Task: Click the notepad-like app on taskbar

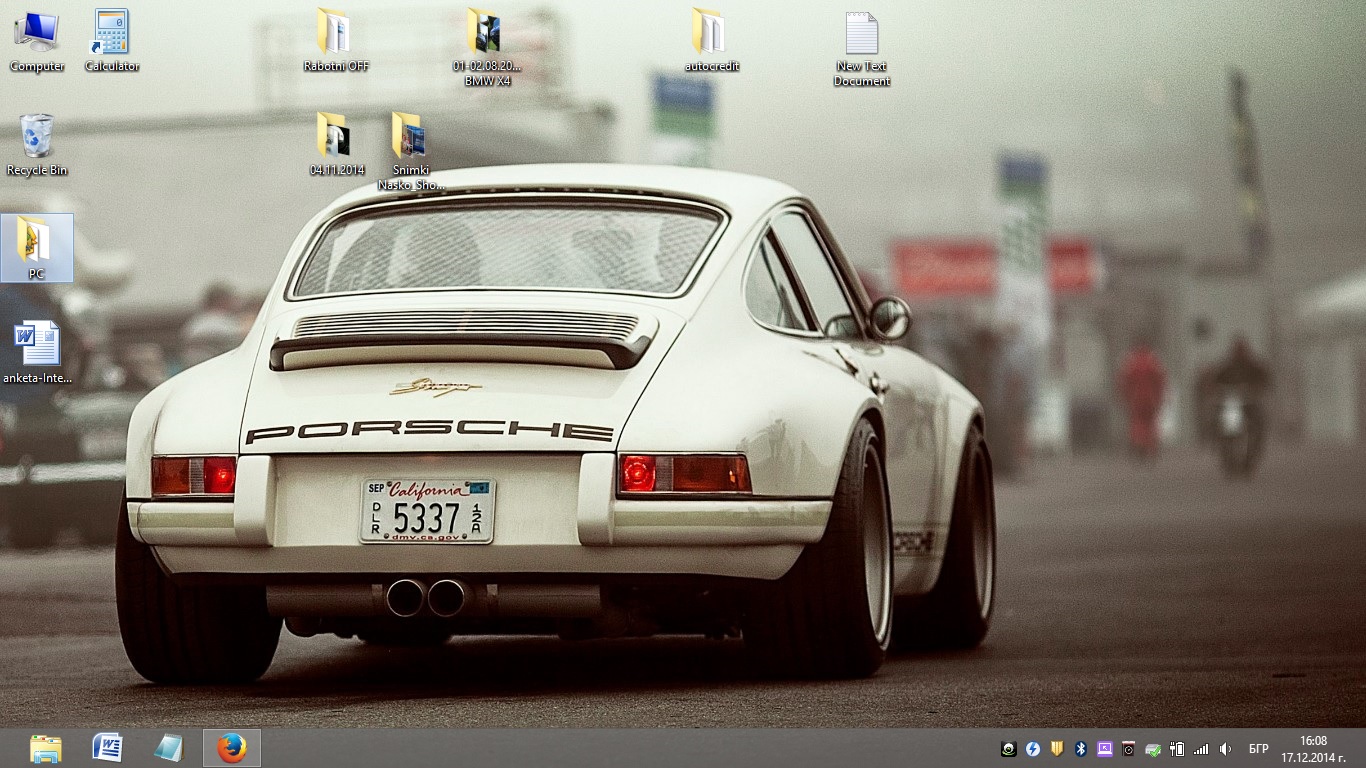Action: click(169, 748)
